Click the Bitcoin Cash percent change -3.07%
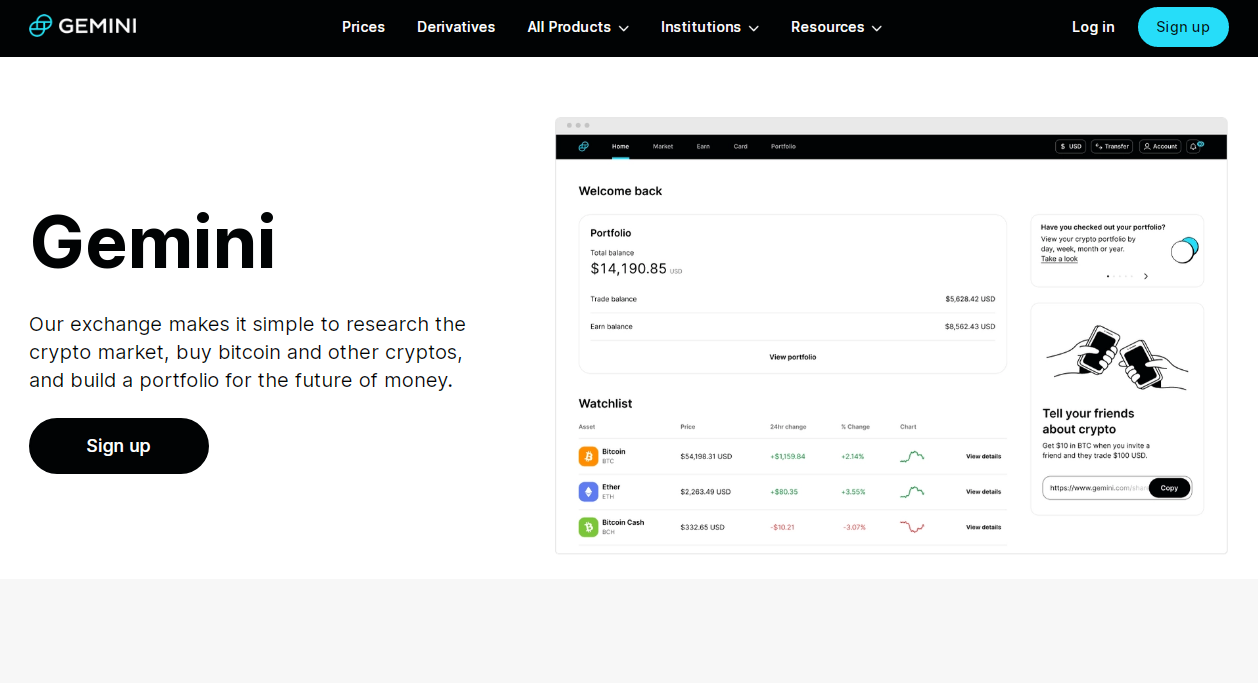Image resolution: width=1258 pixels, height=683 pixels. (x=853, y=526)
